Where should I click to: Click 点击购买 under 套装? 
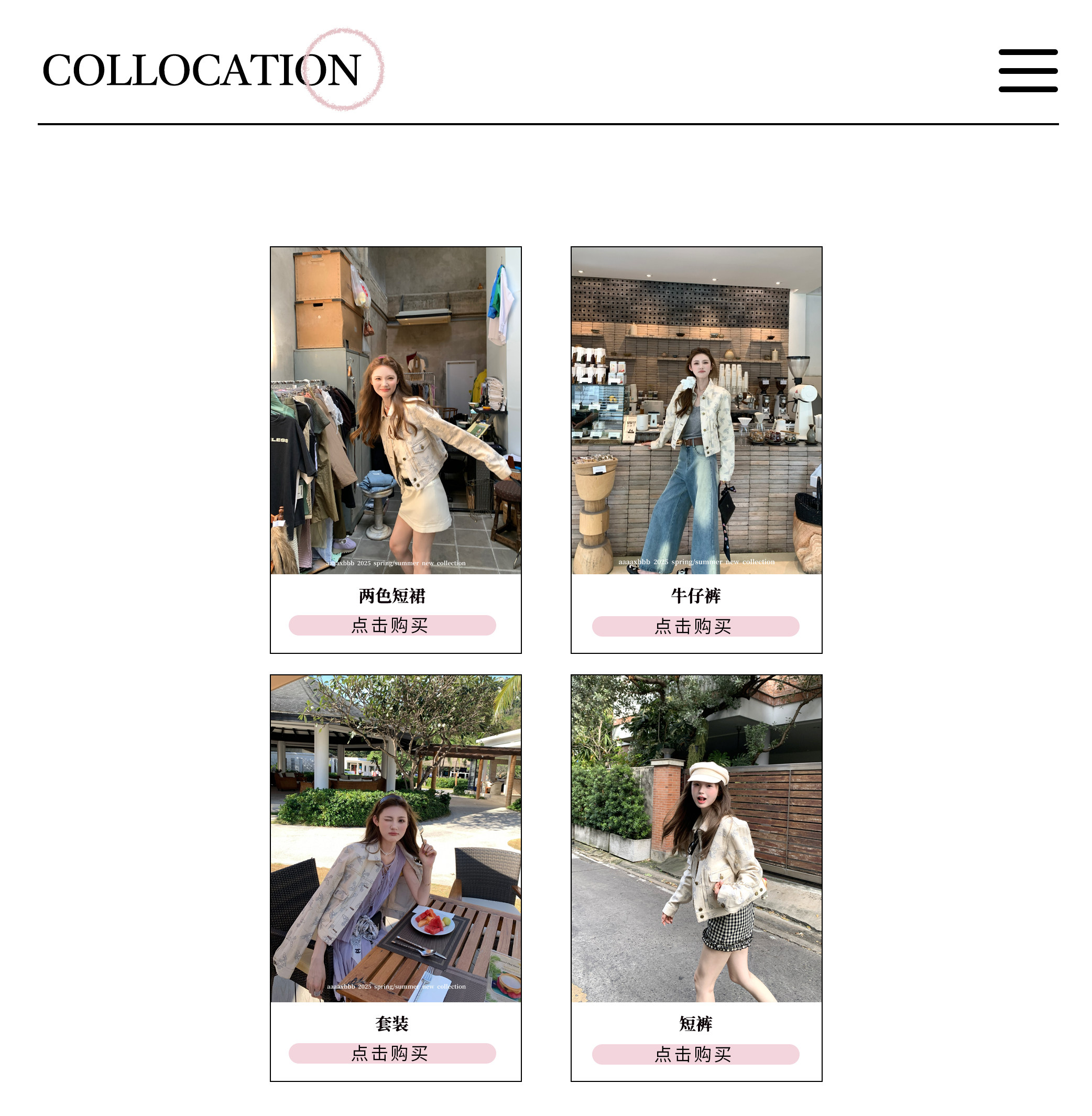[x=392, y=1053]
